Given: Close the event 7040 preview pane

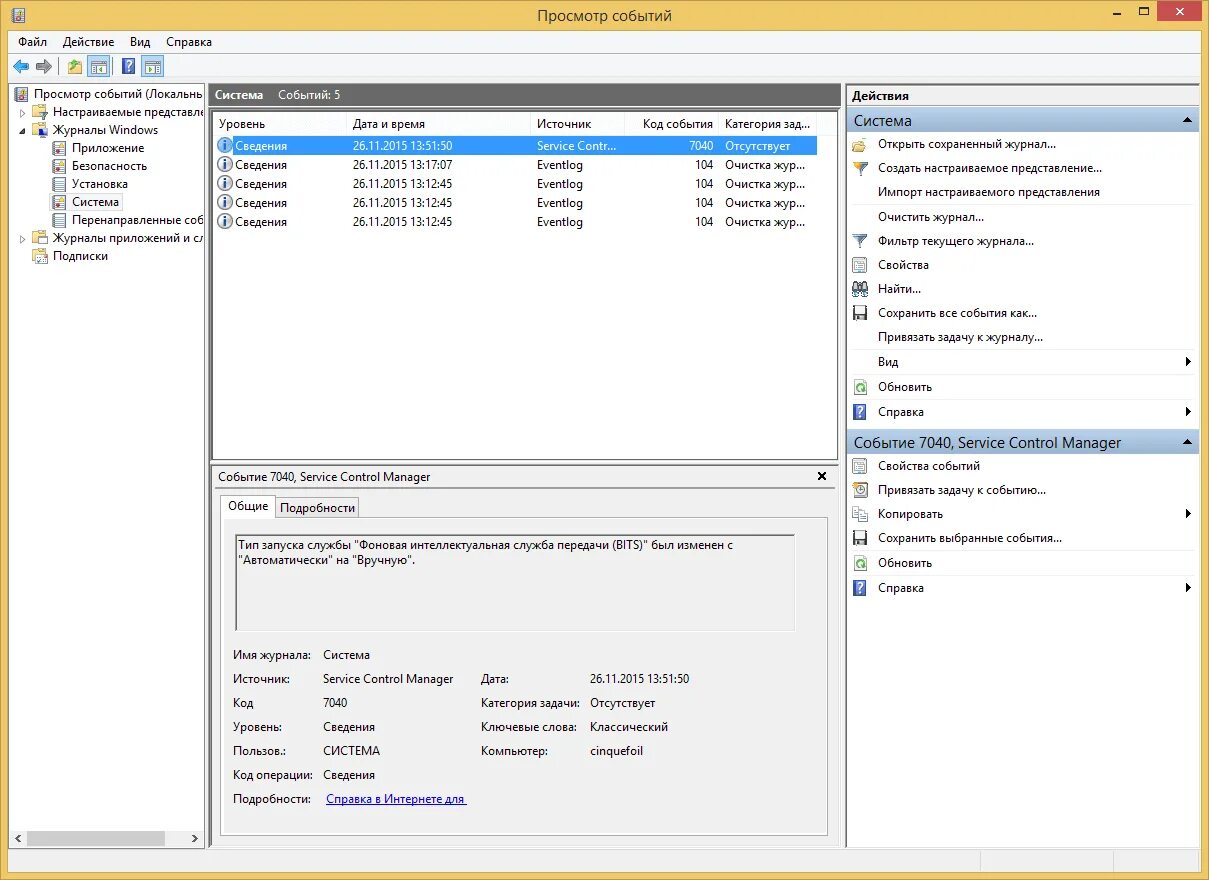Looking at the screenshot, I should 822,476.
